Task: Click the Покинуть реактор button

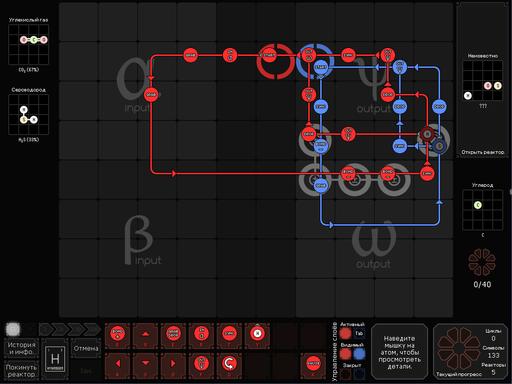Action: 21,370
